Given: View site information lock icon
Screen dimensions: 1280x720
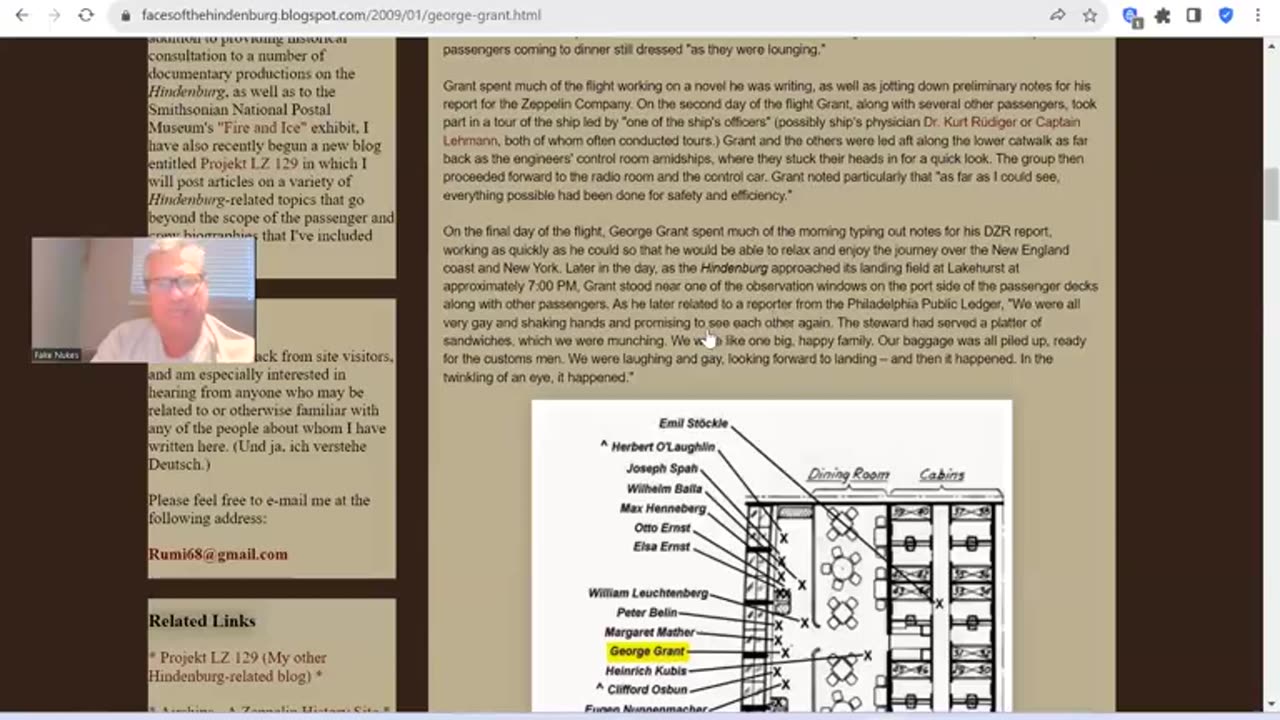Looking at the screenshot, I should click(125, 16).
